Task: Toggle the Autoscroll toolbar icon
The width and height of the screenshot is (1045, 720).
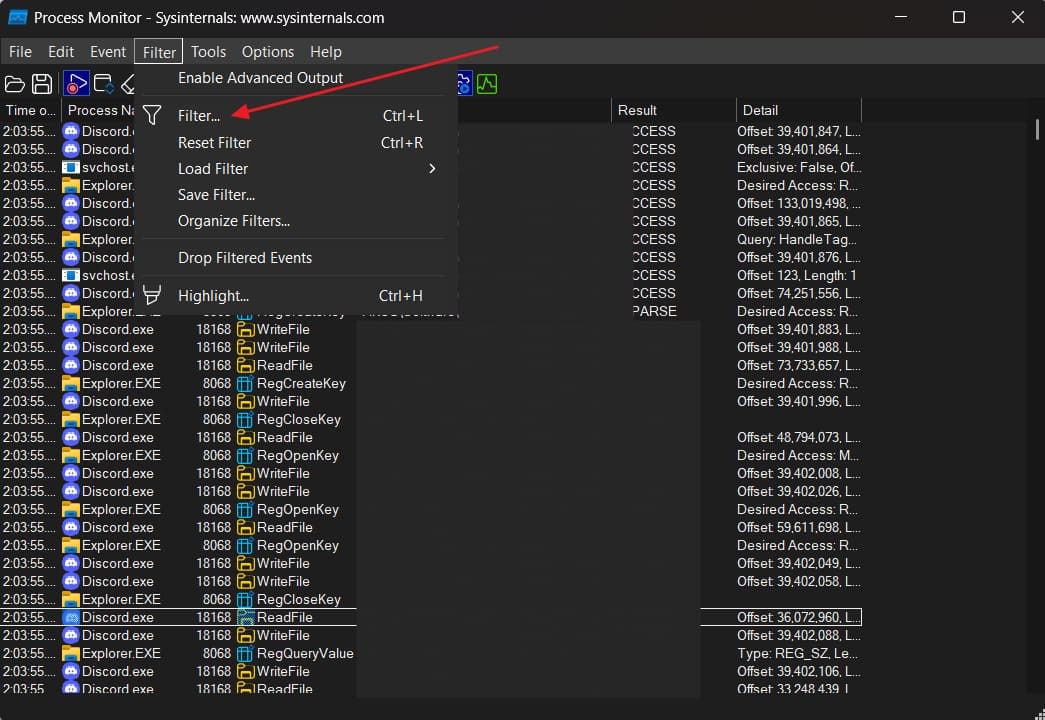Action: pyautogui.click(x=103, y=84)
